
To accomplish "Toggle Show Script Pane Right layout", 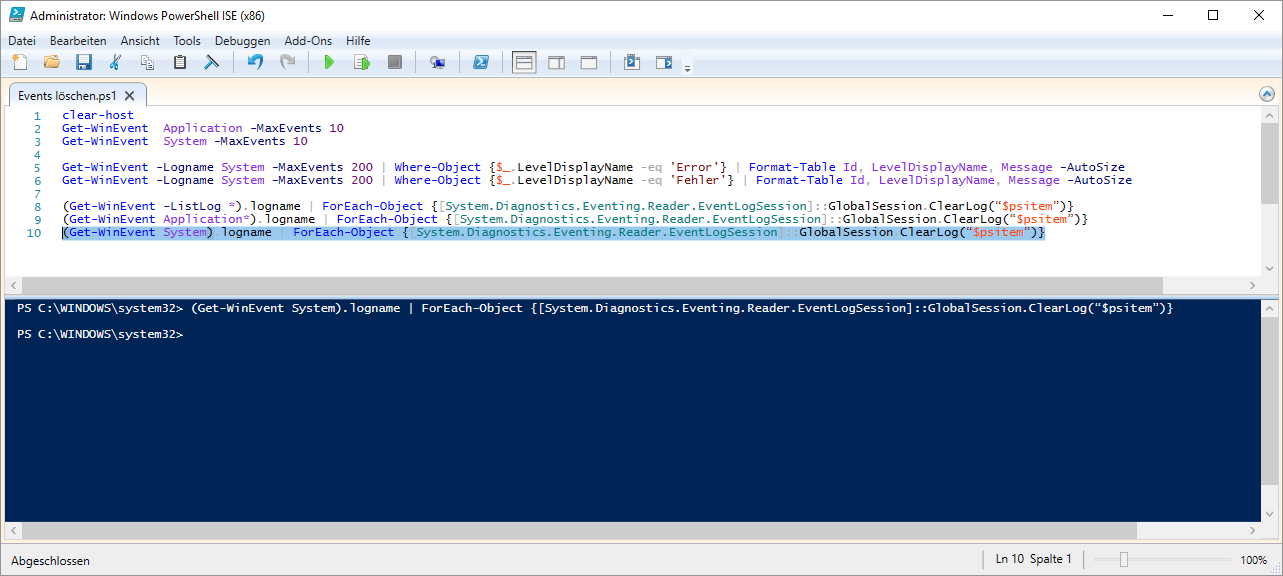I will pos(556,63).
